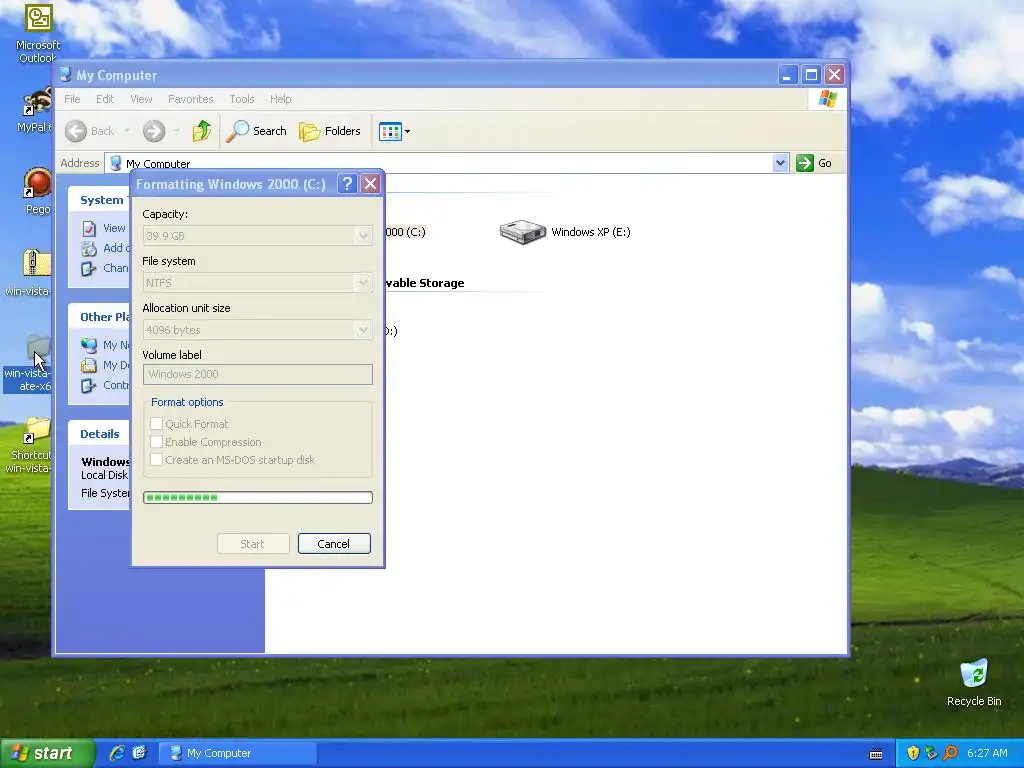Select the Windows XP (E:) drive icon
This screenshot has width=1024, height=768.
tap(522, 232)
